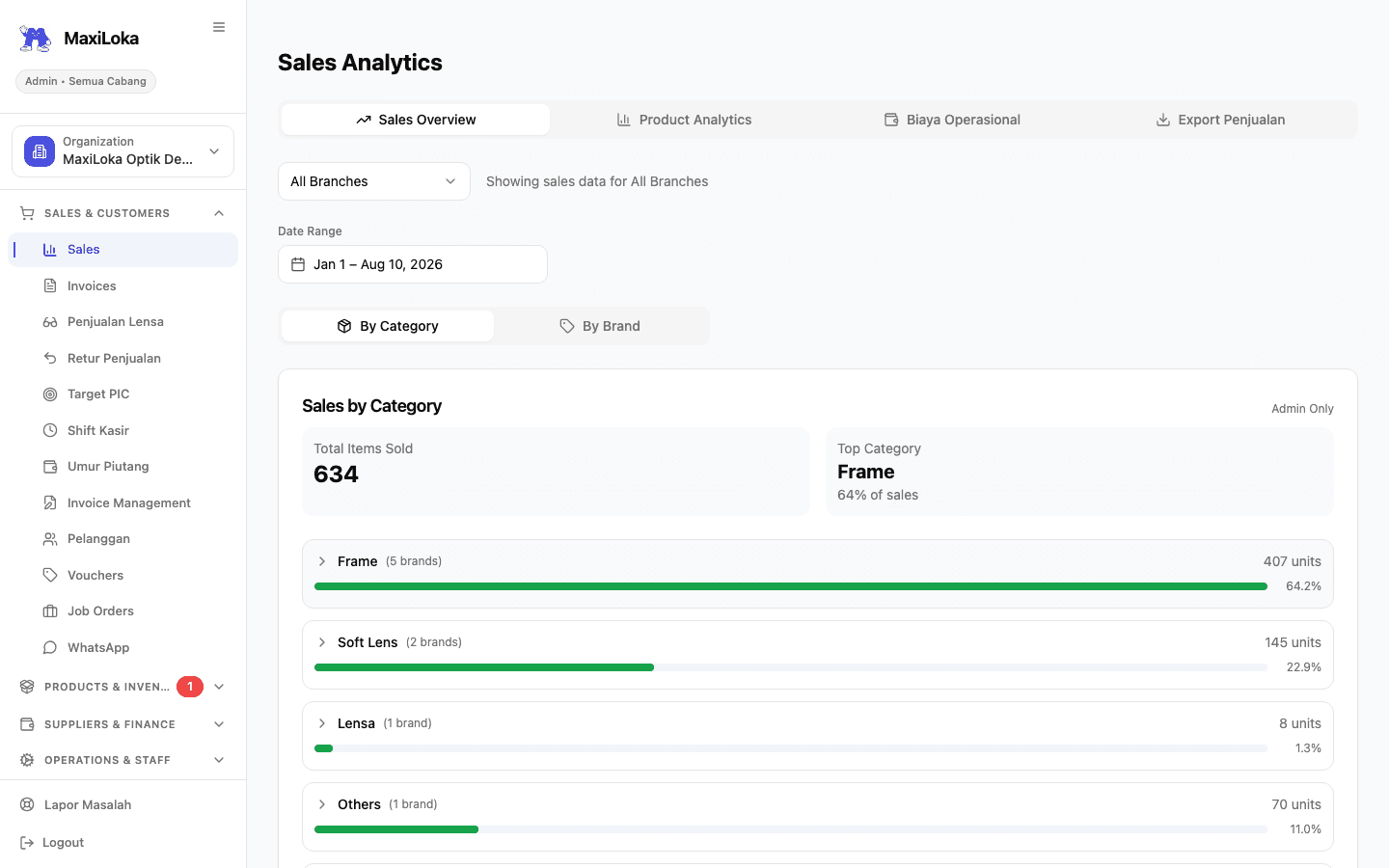Click the WhatsApp chat bubble icon
Screen dimensions: 1389x868
(x=50, y=647)
